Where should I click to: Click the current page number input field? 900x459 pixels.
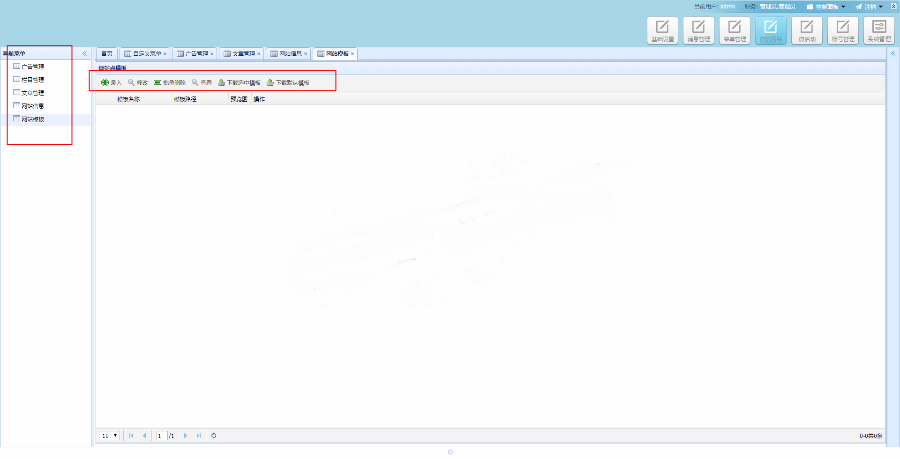click(x=160, y=435)
